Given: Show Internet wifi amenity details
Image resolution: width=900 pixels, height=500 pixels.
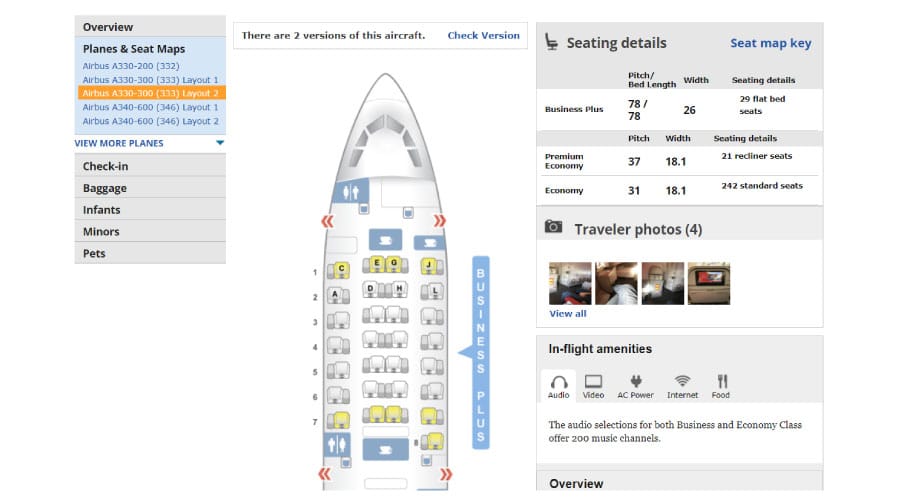Looking at the screenshot, I should (x=683, y=385).
